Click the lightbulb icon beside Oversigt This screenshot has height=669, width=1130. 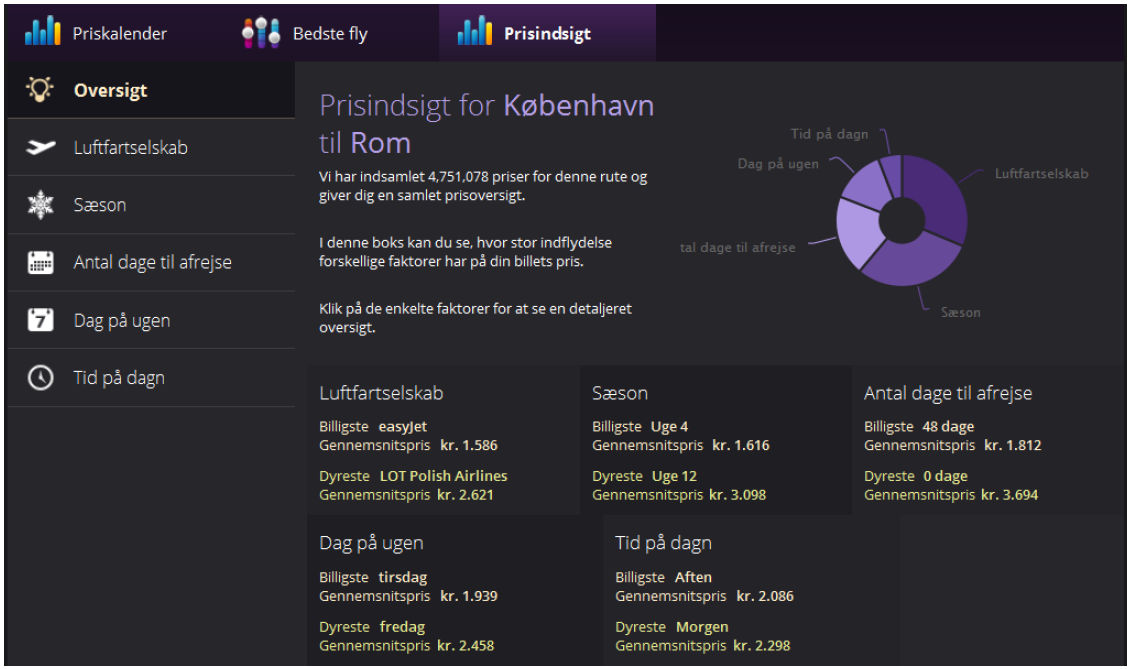click(40, 90)
